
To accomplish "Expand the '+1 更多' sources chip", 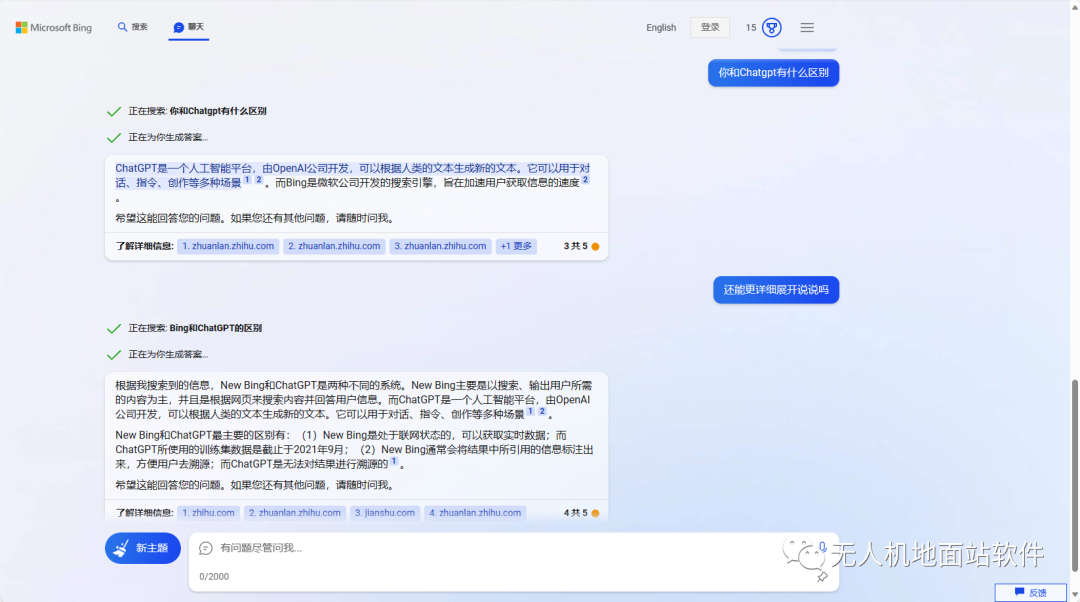I will pyautogui.click(x=517, y=246).
